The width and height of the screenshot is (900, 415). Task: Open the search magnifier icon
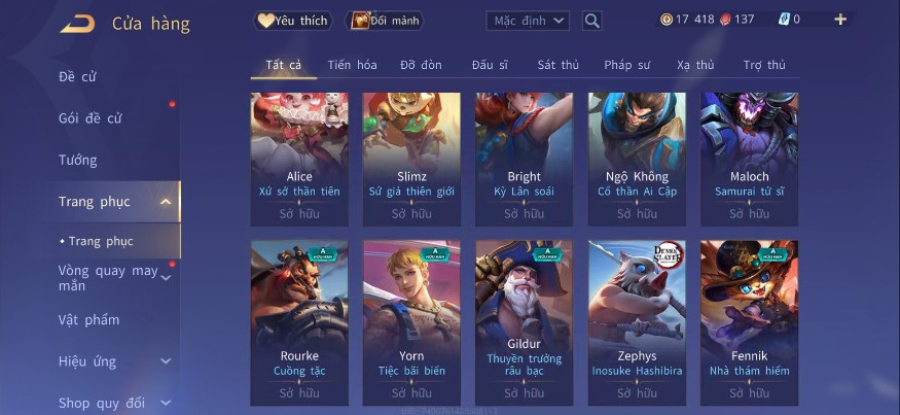pyautogui.click(x=592, y=21)
